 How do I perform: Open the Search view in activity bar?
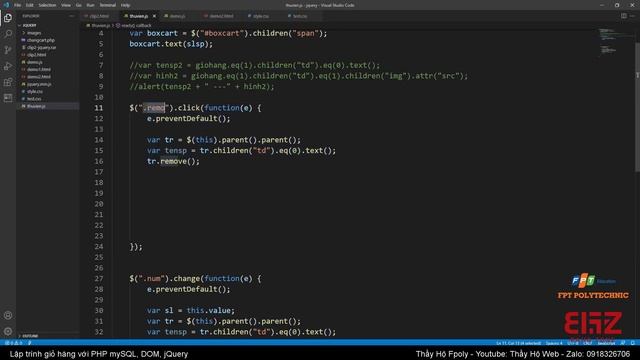pyautogui.click(x=8, y=34)
